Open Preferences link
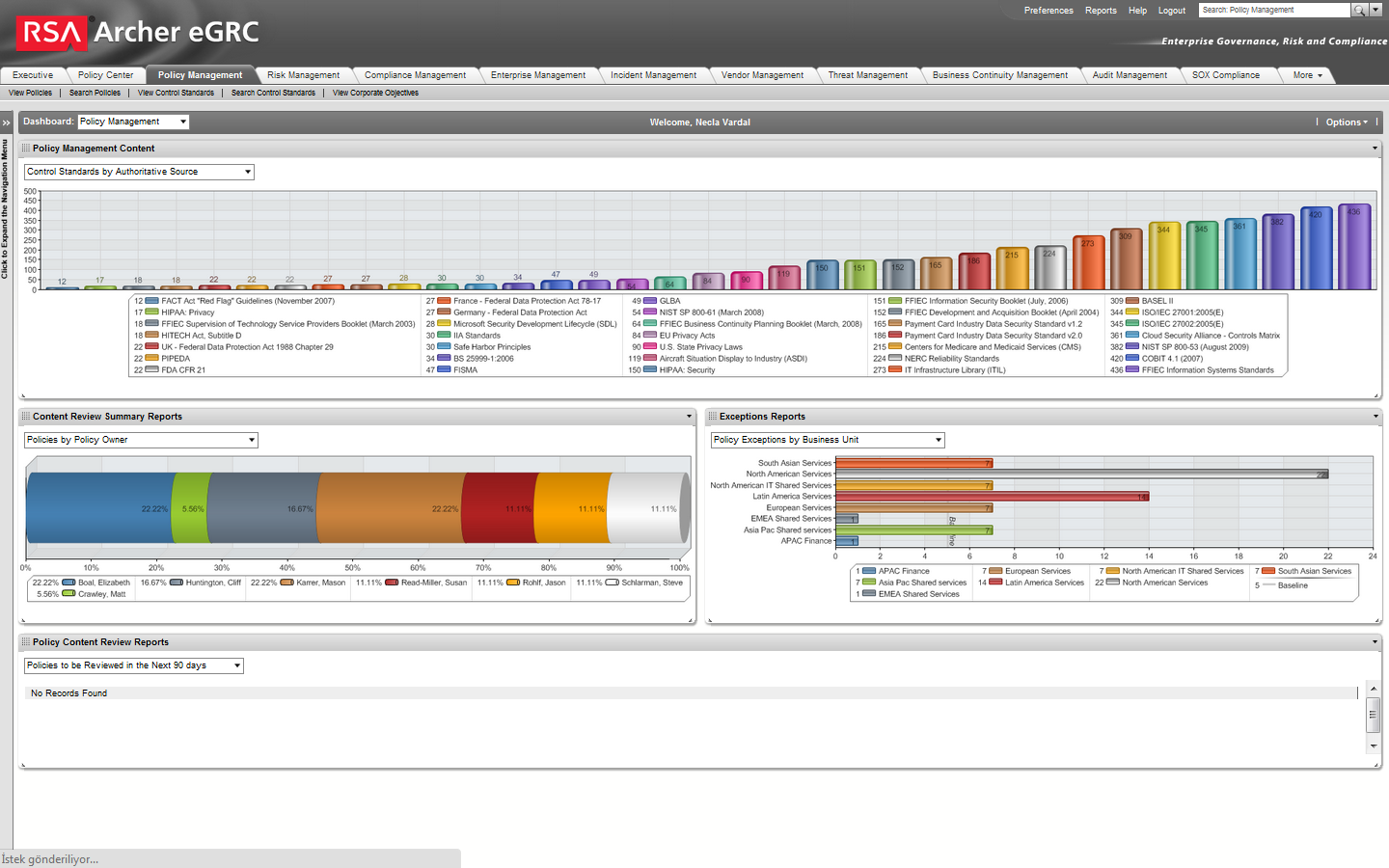Screen dimensions: 1389x868 [1049, 11]
